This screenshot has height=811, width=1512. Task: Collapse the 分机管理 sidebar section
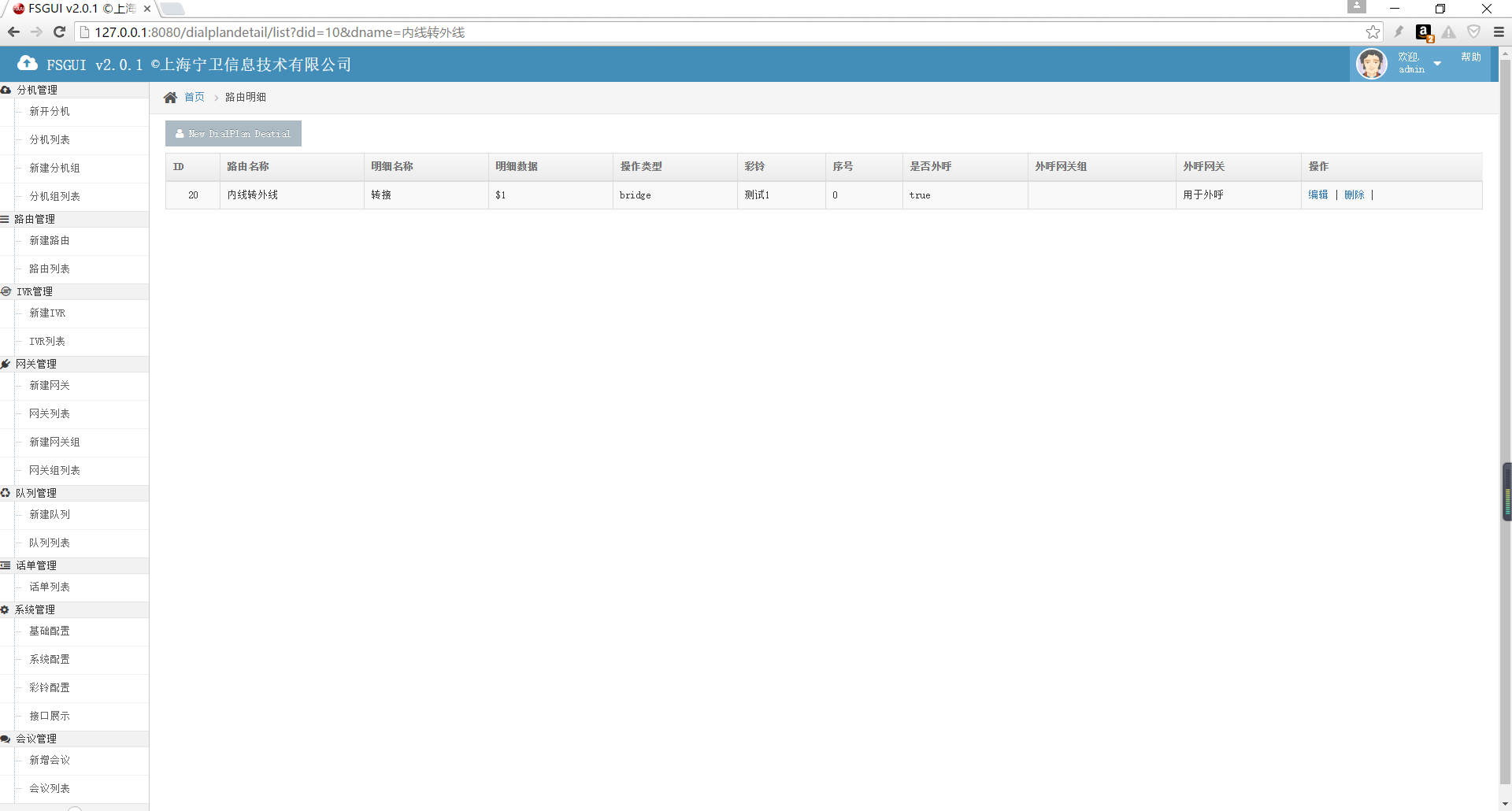(x=37, y=90)
